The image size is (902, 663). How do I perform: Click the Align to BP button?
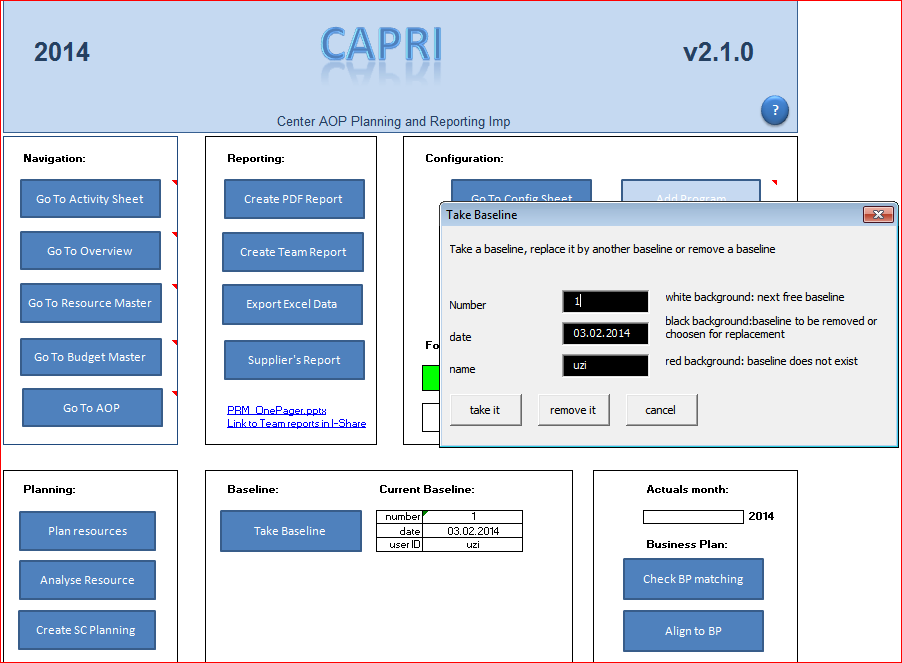point(693,631)
